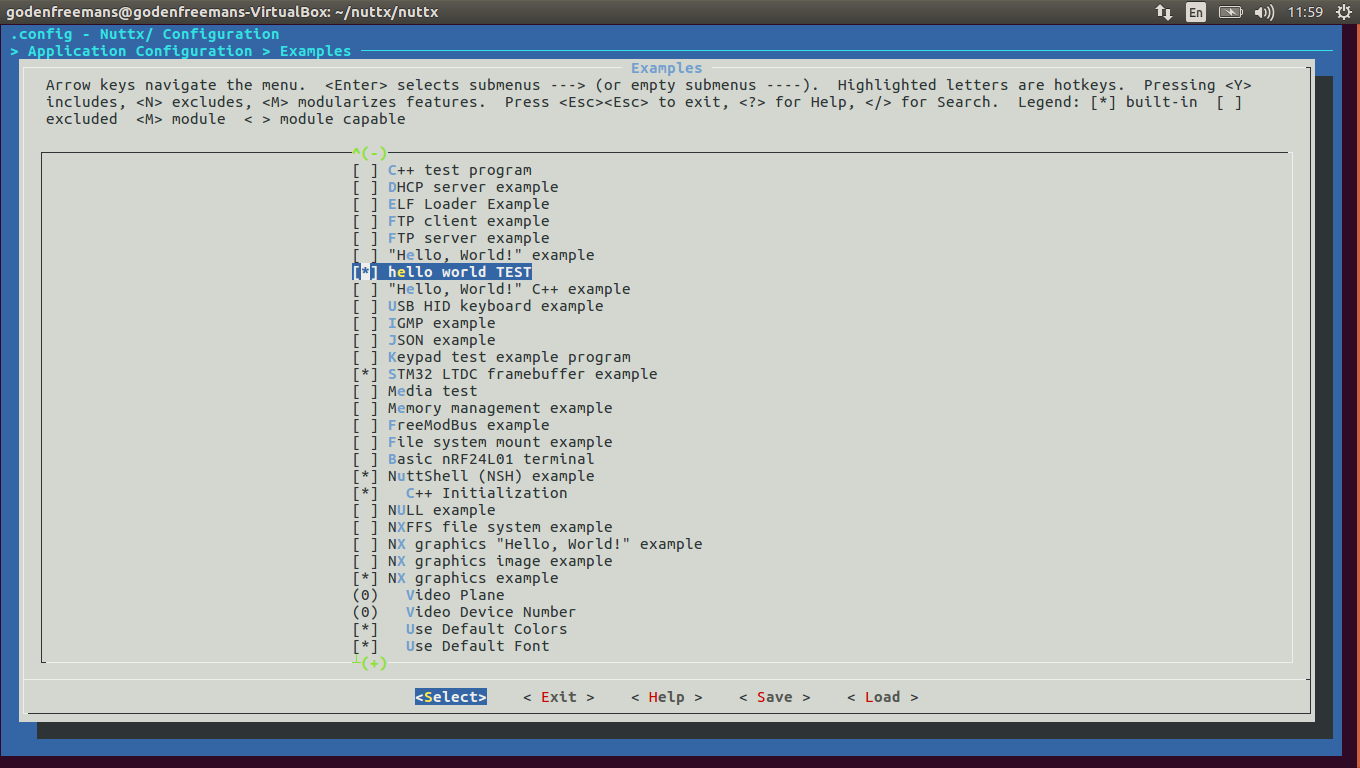Screen dimensions: 1360x768
Task: Enable the DHCP server example option
Action: coord(365,187)
